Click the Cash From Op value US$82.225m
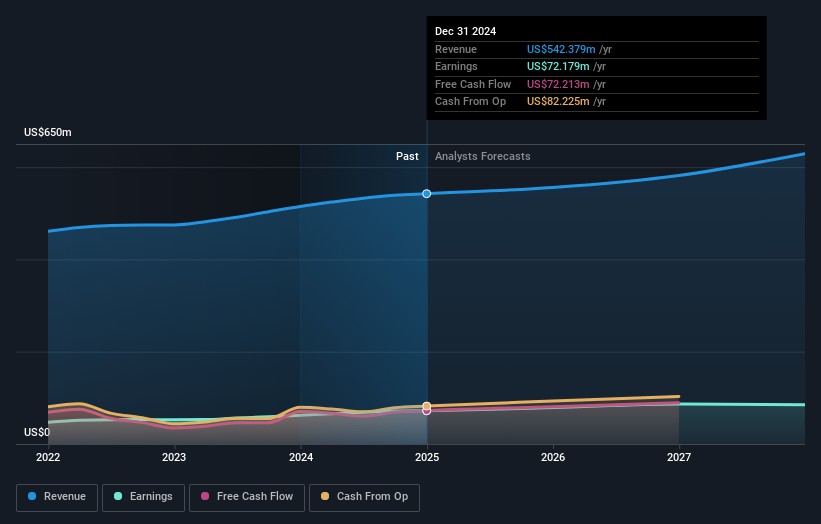This screenshot has width=821, height=524. 558,102
